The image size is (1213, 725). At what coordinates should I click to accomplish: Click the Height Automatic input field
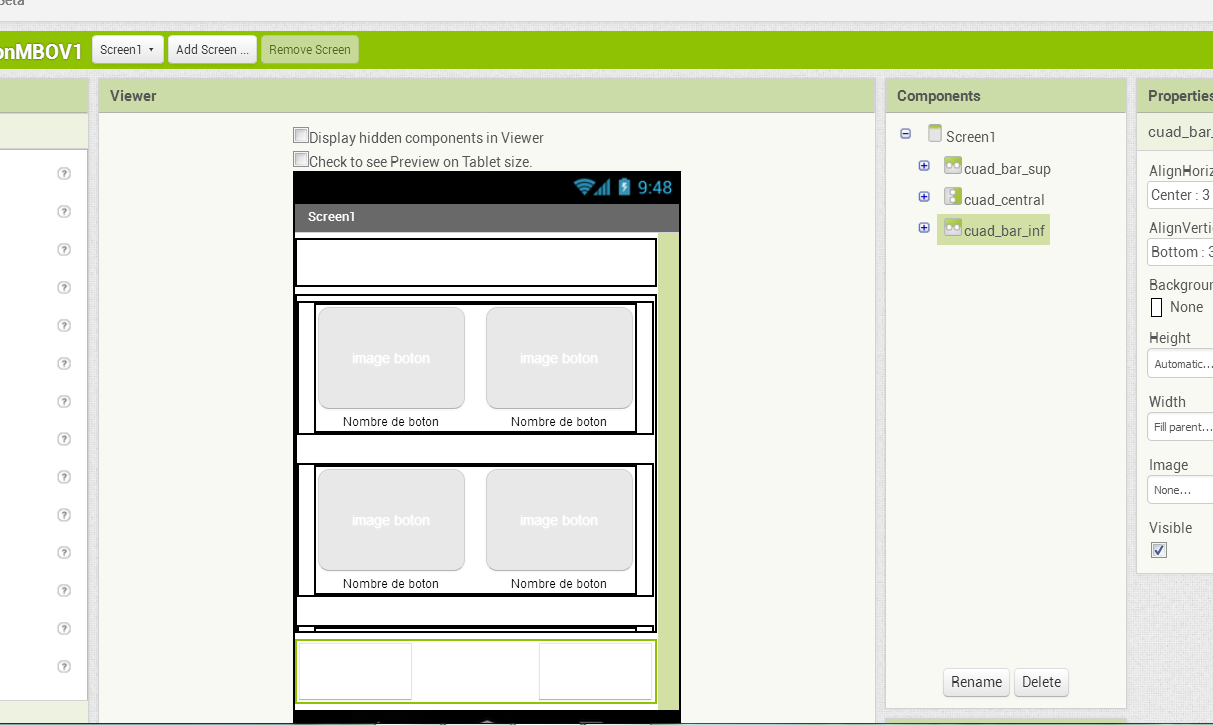pos(1179,363)
